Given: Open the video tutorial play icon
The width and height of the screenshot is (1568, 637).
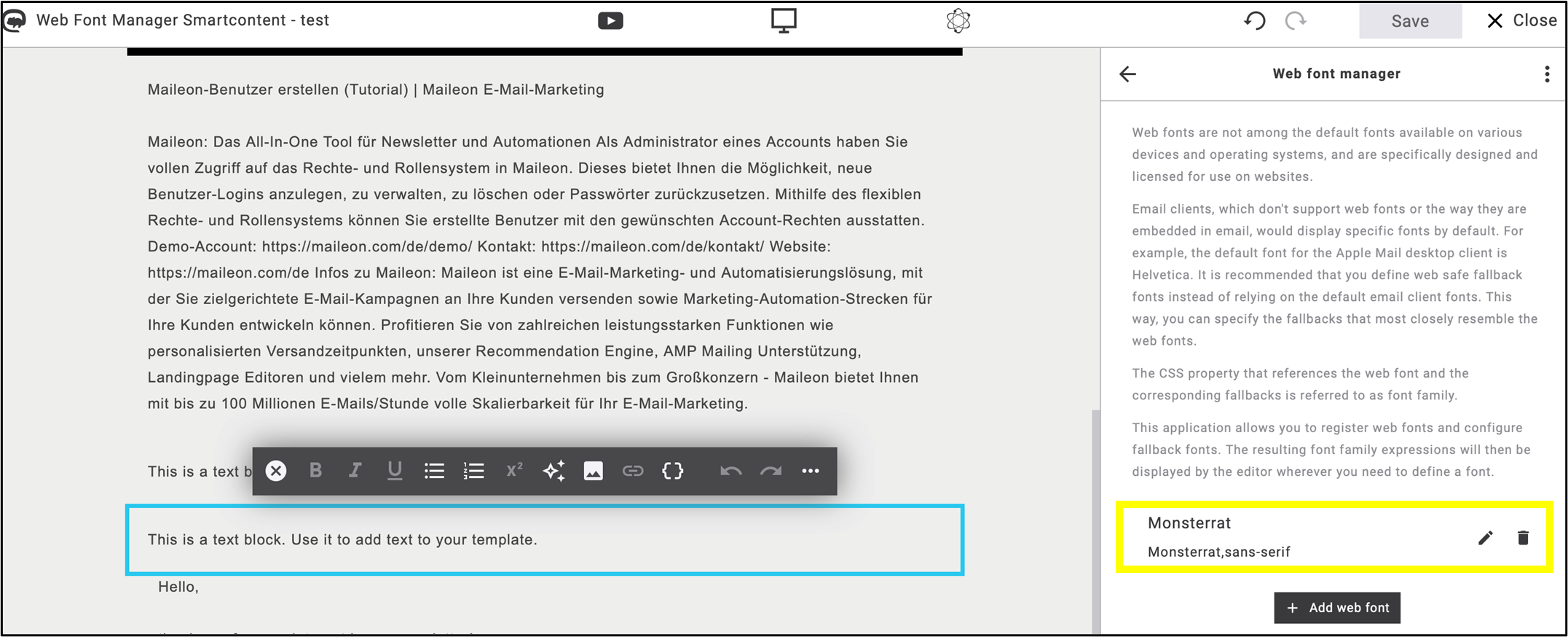Looking at the screenshot, I should 610,21.
